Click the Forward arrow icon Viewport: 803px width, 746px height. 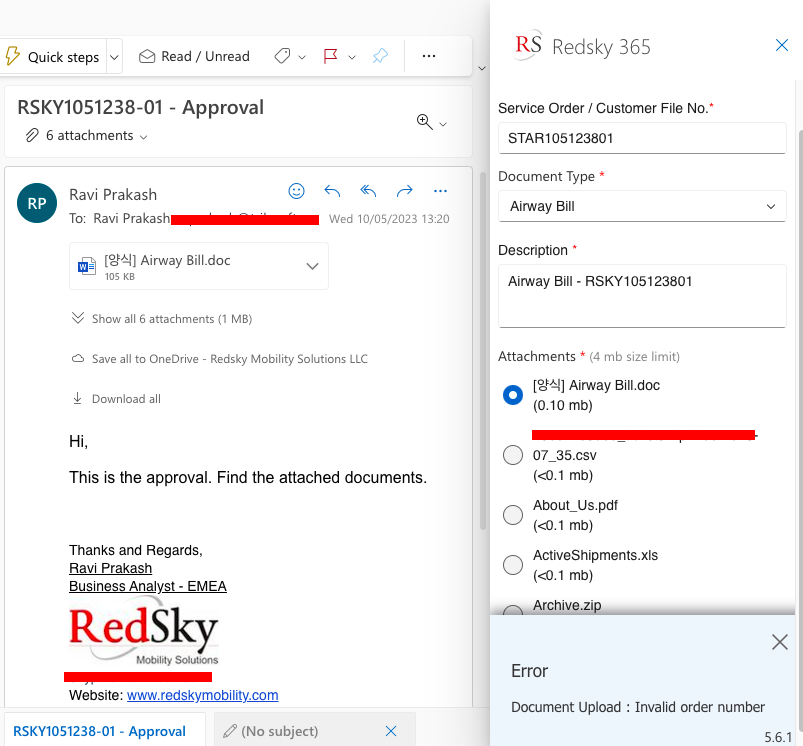(405, 191)
